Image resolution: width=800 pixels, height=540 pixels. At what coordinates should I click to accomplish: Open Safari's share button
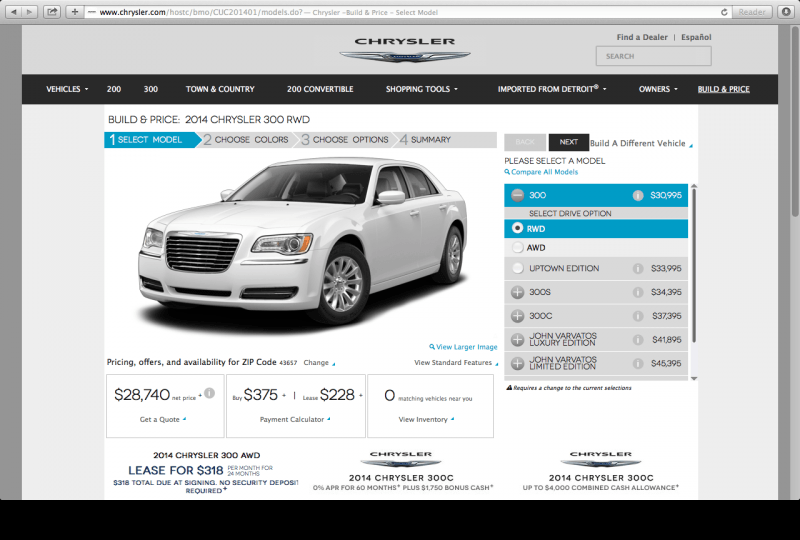tap(52, 12)
